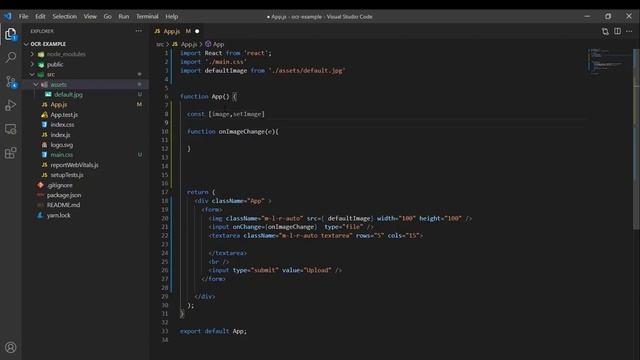640x360 pixels.
Task: Open the File menu
Action: tap(24, 16)
